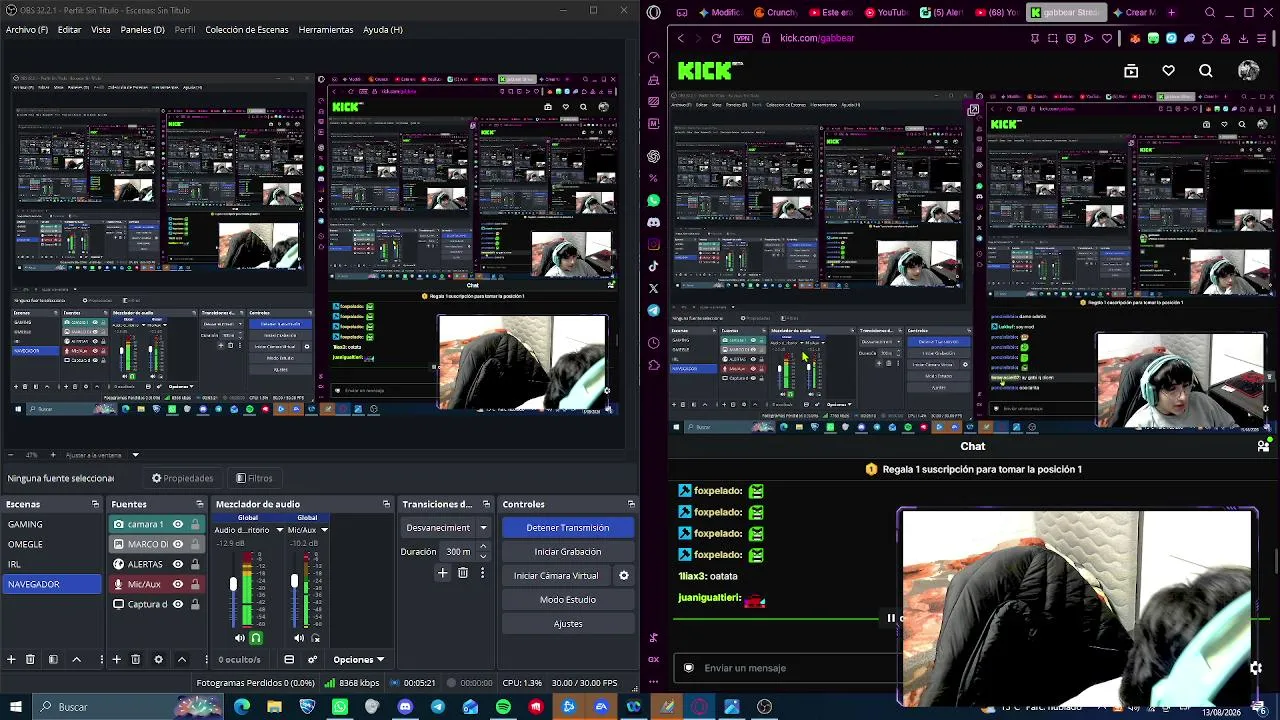Open the Colección de Escenas menu
Screen dimensions: 1280x720
click(x=247, y=30)
